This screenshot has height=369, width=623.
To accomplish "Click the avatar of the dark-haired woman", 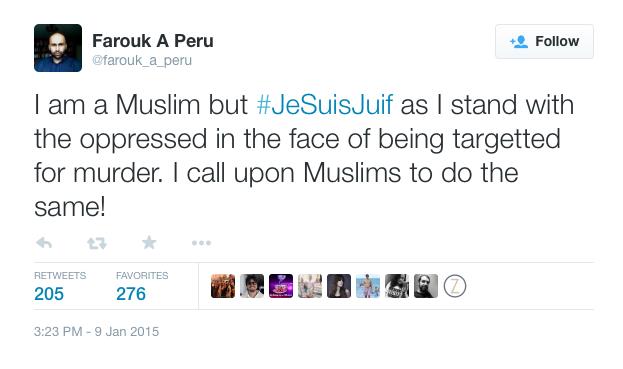I will pyautogui.click(x=339, y=286).
